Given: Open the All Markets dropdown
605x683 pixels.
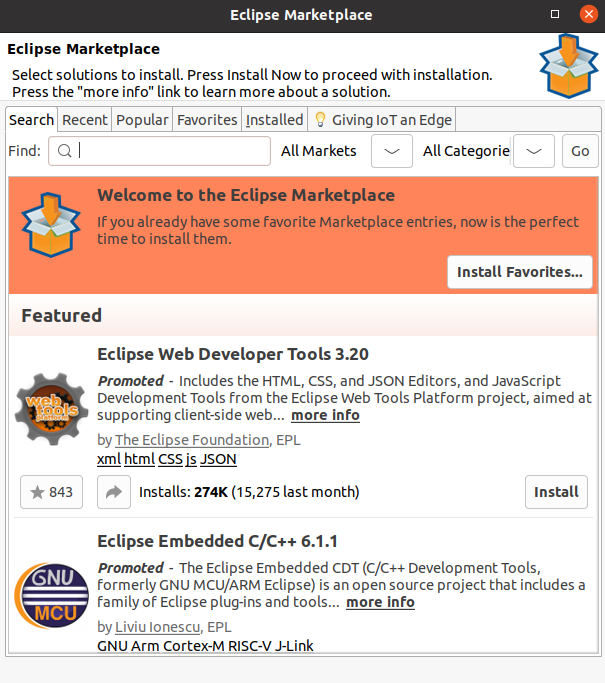Looking at the screenshot, I should [x=392, y=151].
